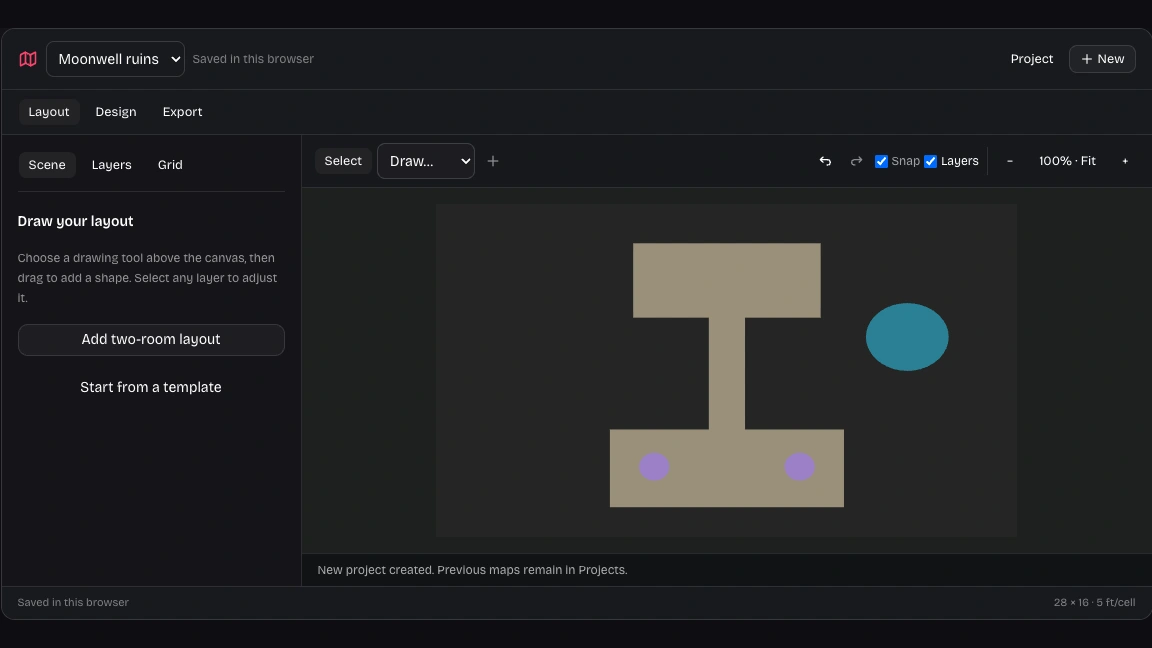Click 'New project created' status message
The height and width of the screenshot is (648, 1152).
[472, 570]
